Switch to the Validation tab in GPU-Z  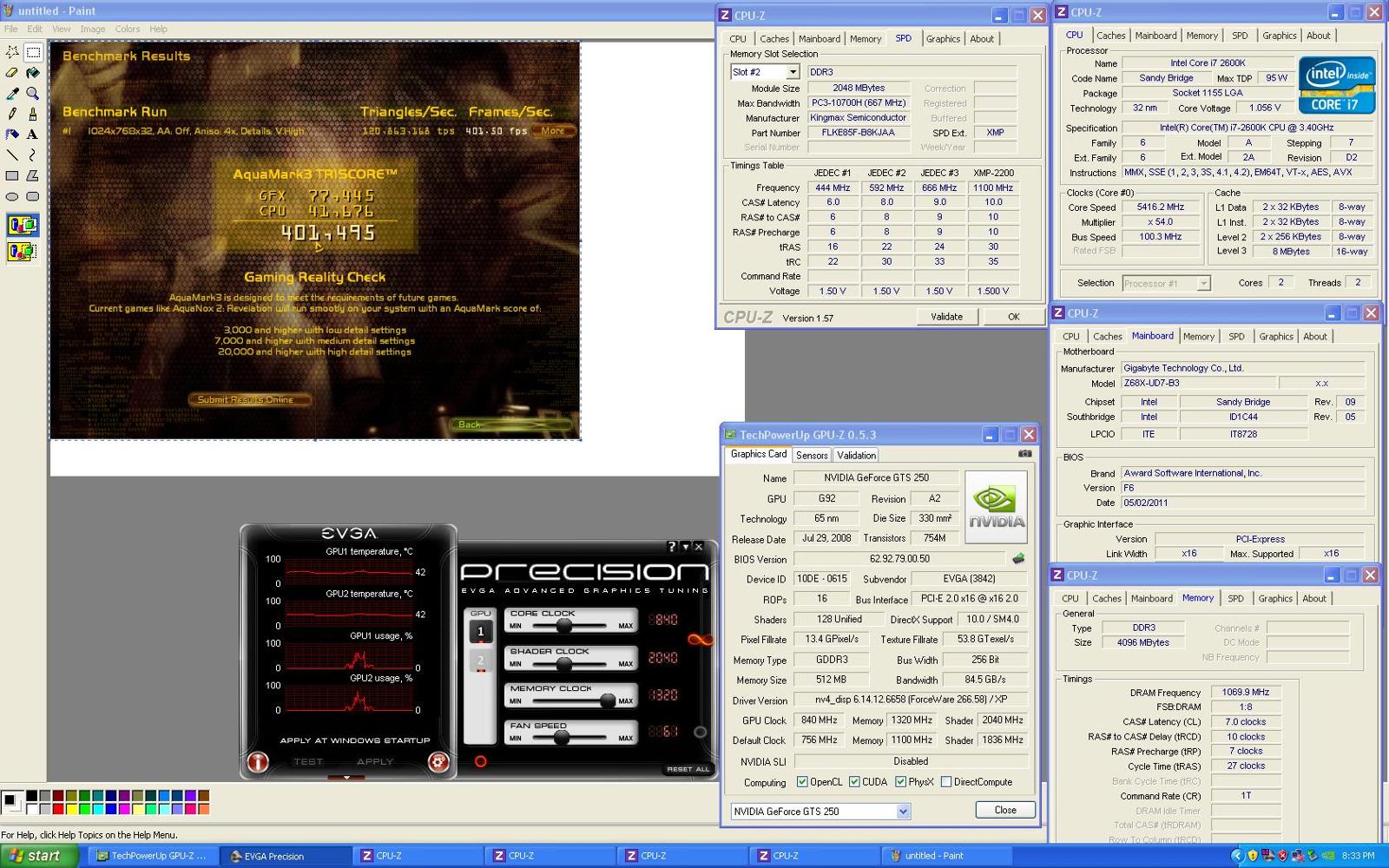point(857,455)
